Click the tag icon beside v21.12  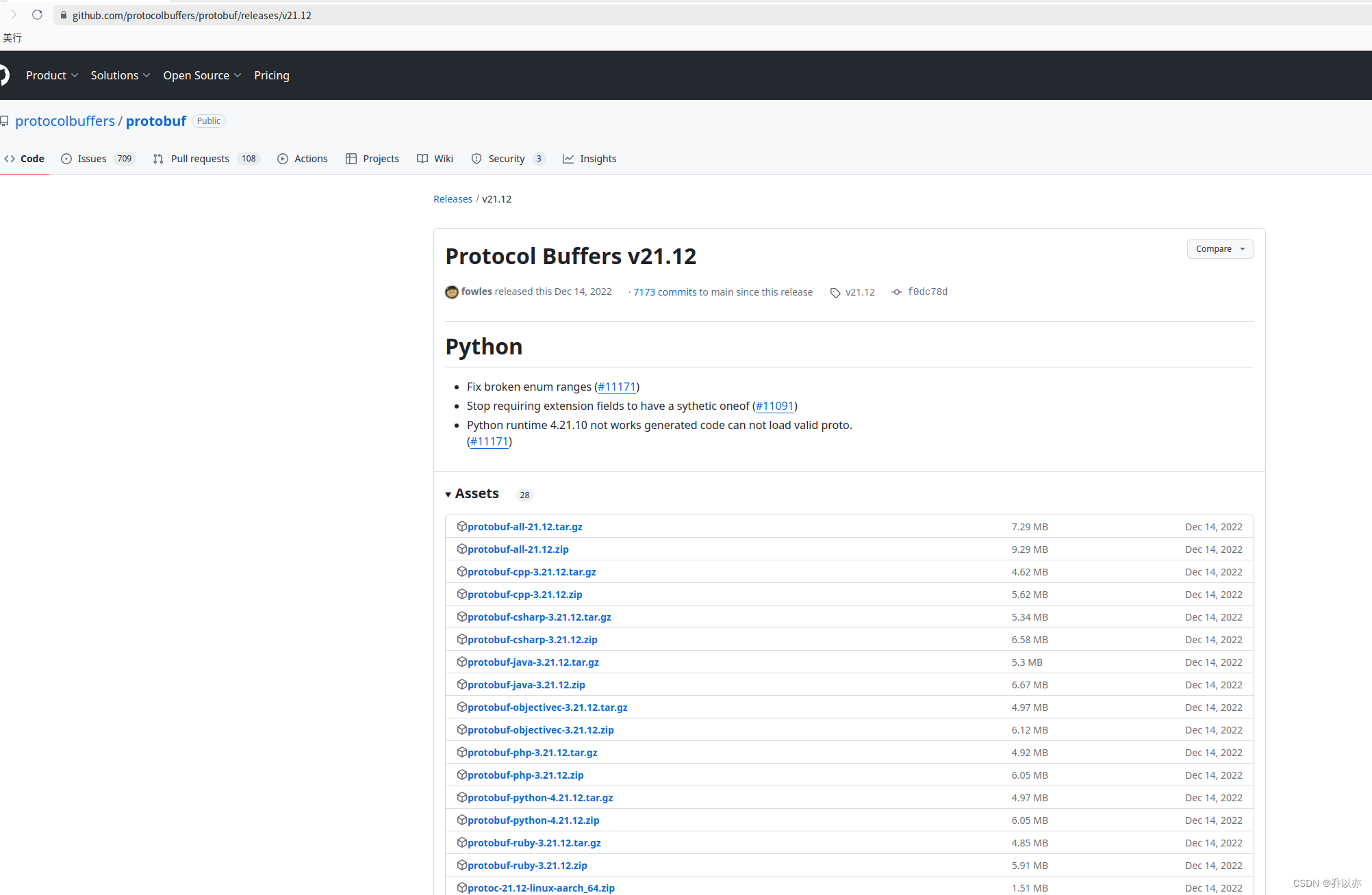point(835,293)
